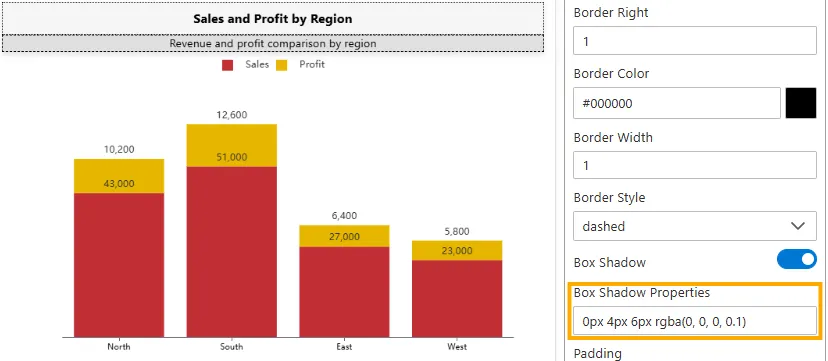
Task: Click the East yellow Profit segment
Action: [x=344, y=236]
